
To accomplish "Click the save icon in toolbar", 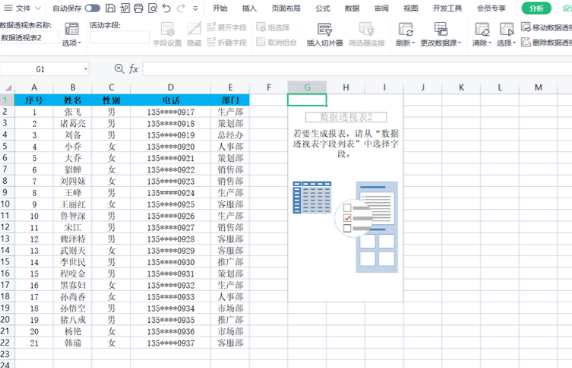I will [x=111, y=8].
